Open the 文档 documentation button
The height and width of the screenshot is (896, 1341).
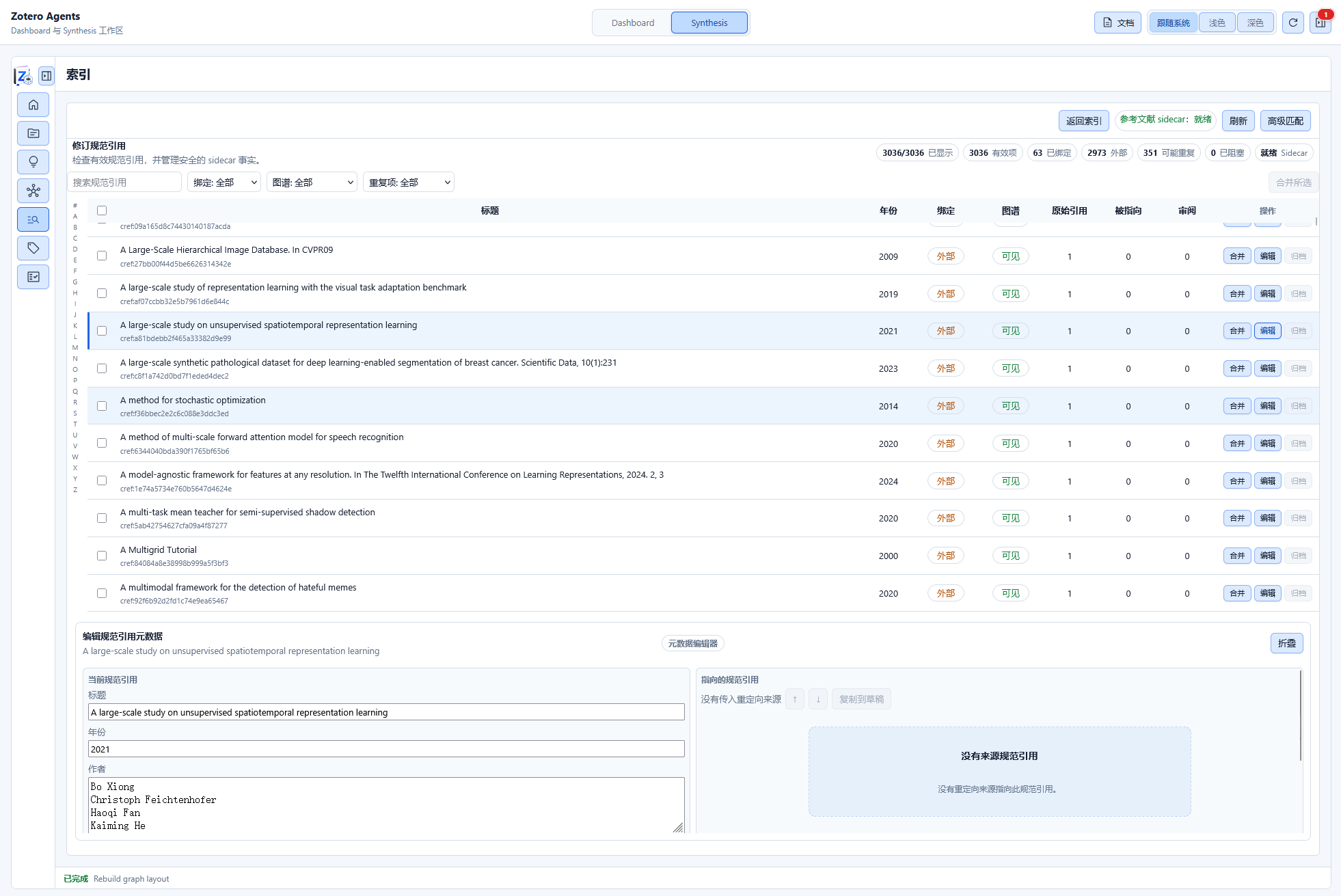tap(1117, 23)
